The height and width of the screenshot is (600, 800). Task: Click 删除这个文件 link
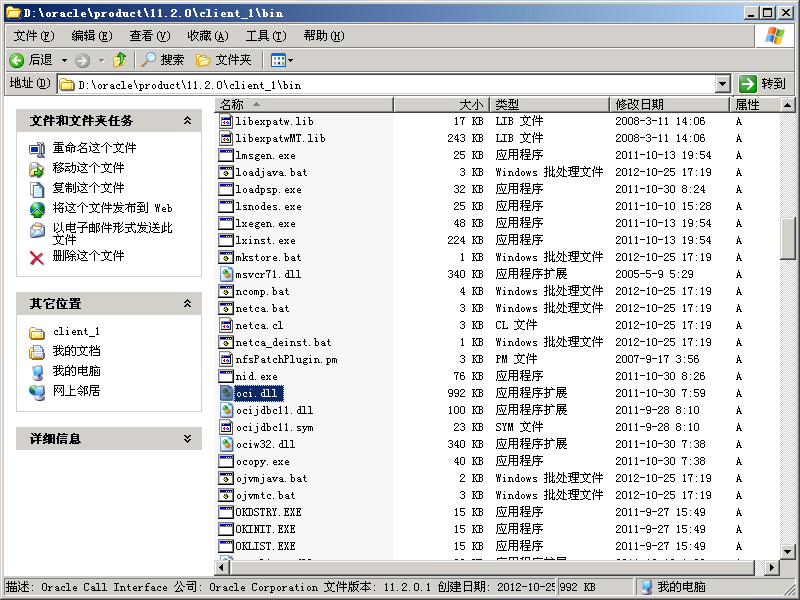pyautogui.click(x=88, y=256)
